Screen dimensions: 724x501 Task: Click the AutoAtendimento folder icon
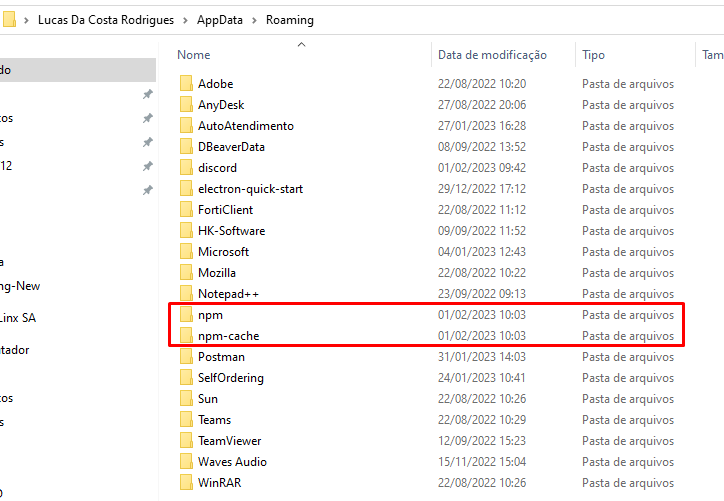point(186,126)
